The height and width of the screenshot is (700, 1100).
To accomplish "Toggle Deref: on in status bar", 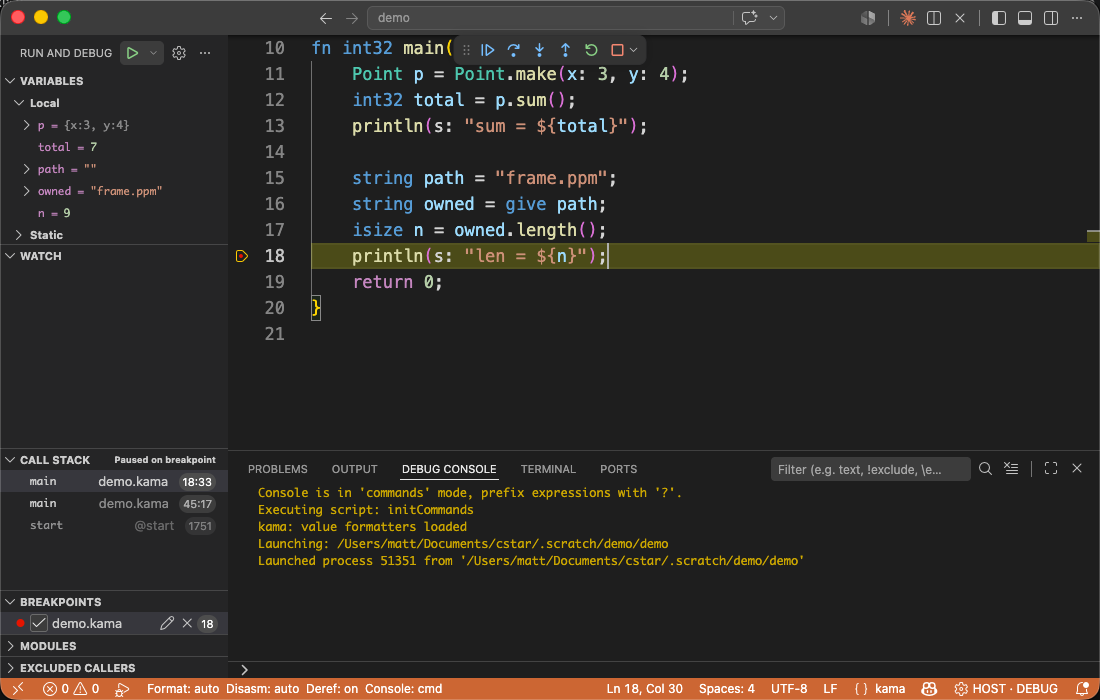I will (332, 689).
